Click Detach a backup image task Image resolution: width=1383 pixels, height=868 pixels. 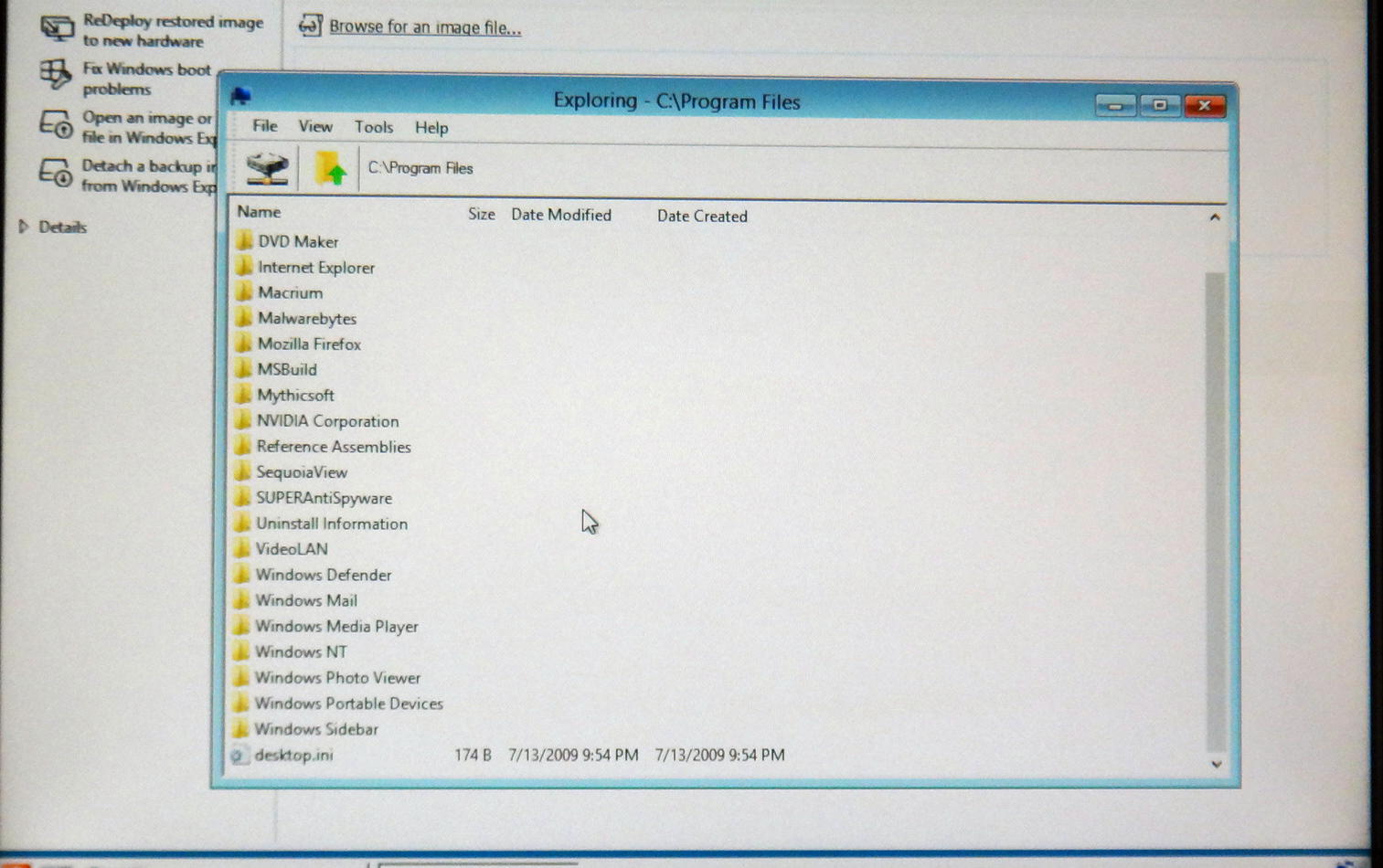coord(149,175)
